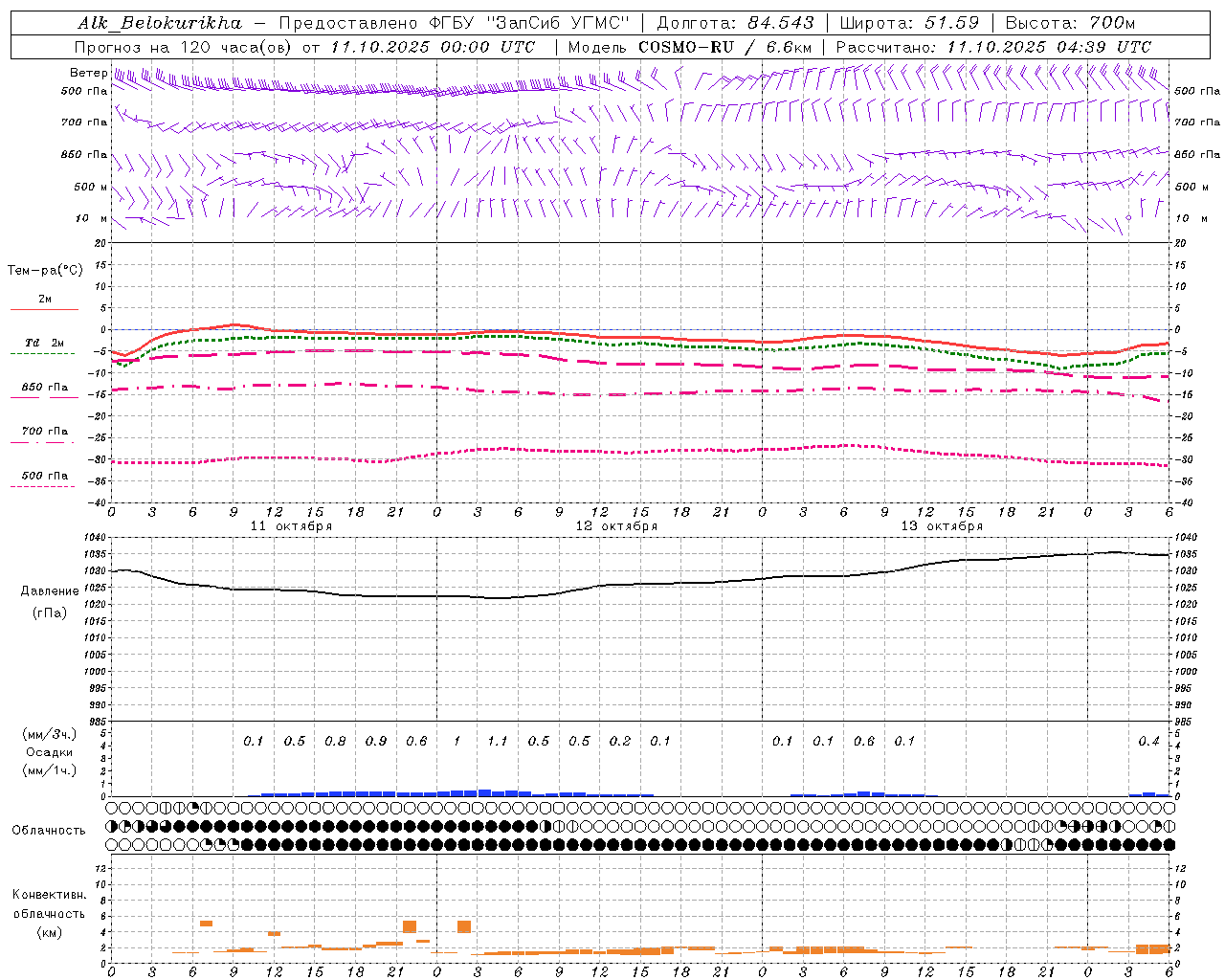This screenshot has height=980, width=1225.
Task: Click the 0.4 precipitation value
Action: pos(1148,742)
